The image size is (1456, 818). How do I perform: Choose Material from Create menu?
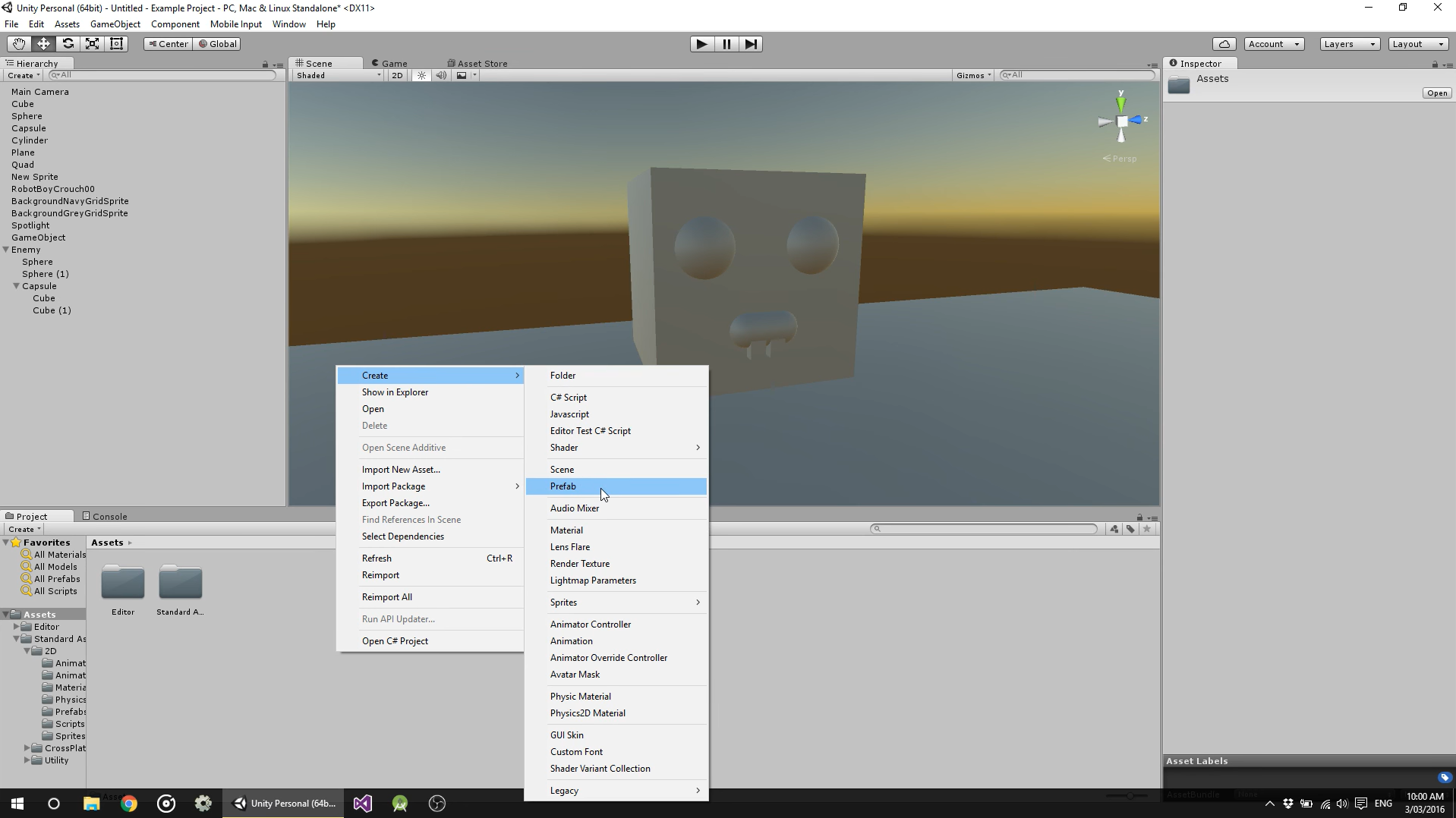tap(616, 530)
